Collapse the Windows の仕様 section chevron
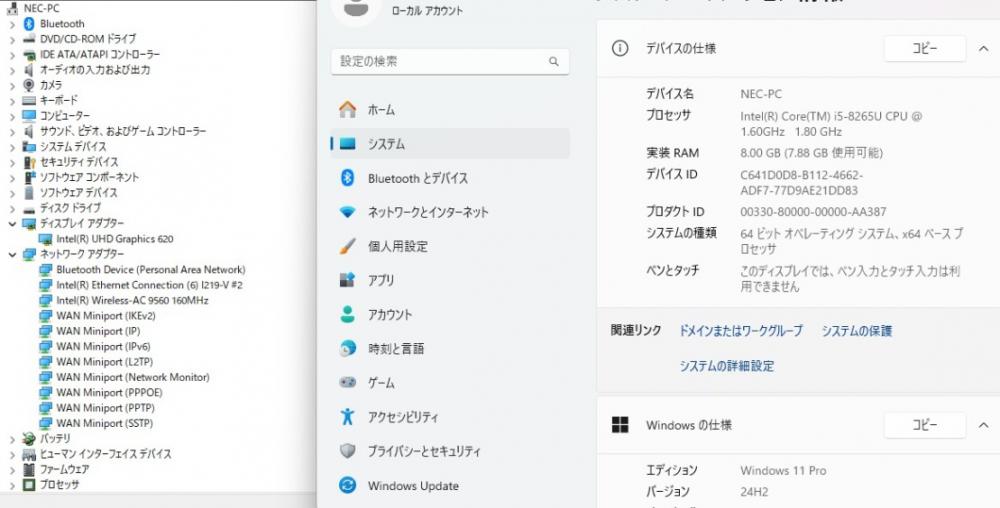The height and width of the screenshot is (508, 1000). tap(983, 425)
